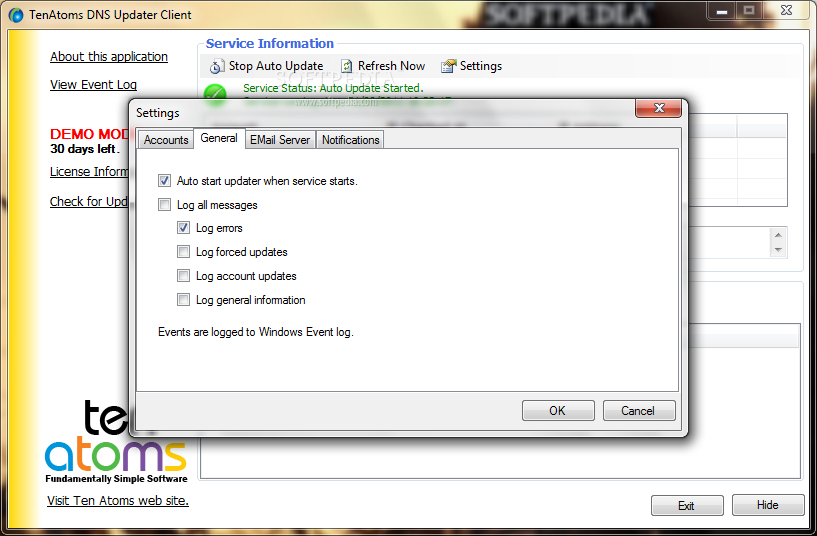The image size is (817, 536).
Task: Click Stop Auto Update toolbar label
Action: (276, 66)
